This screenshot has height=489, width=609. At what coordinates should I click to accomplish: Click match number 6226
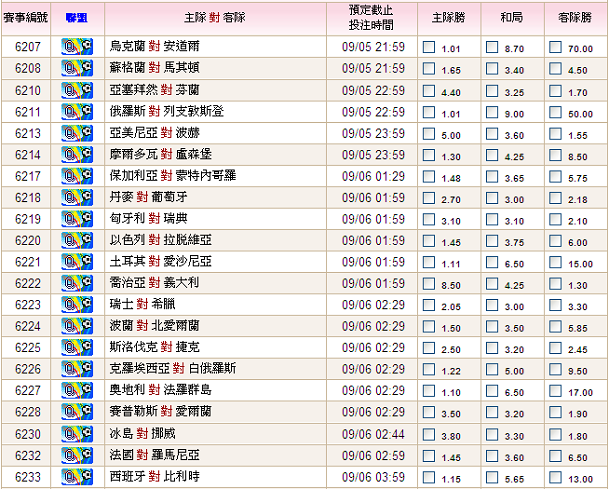pos(28,369)
